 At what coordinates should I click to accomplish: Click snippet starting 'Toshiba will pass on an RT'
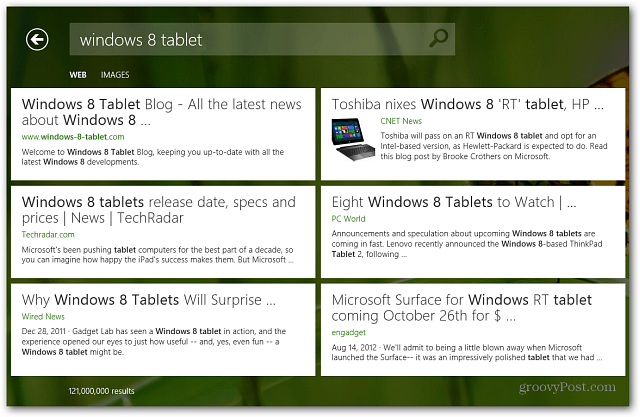tap(494, 146)
